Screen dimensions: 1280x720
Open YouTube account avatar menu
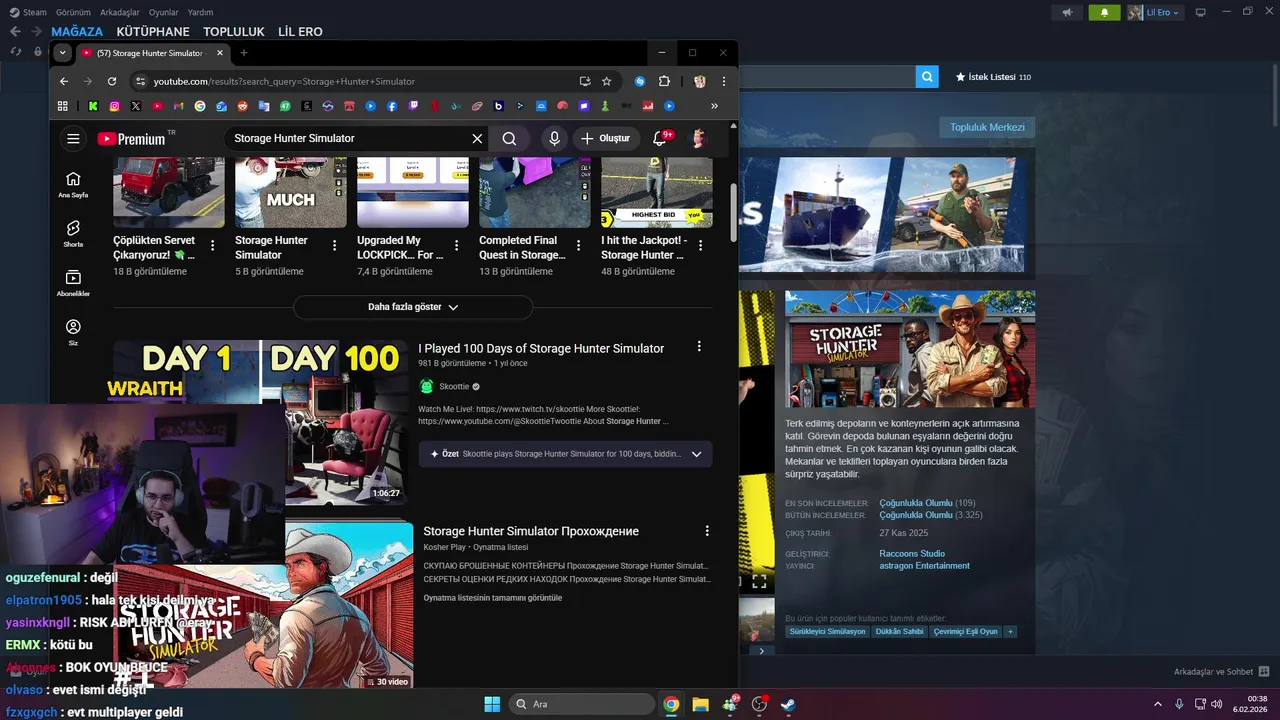click(x=698, y=139)
